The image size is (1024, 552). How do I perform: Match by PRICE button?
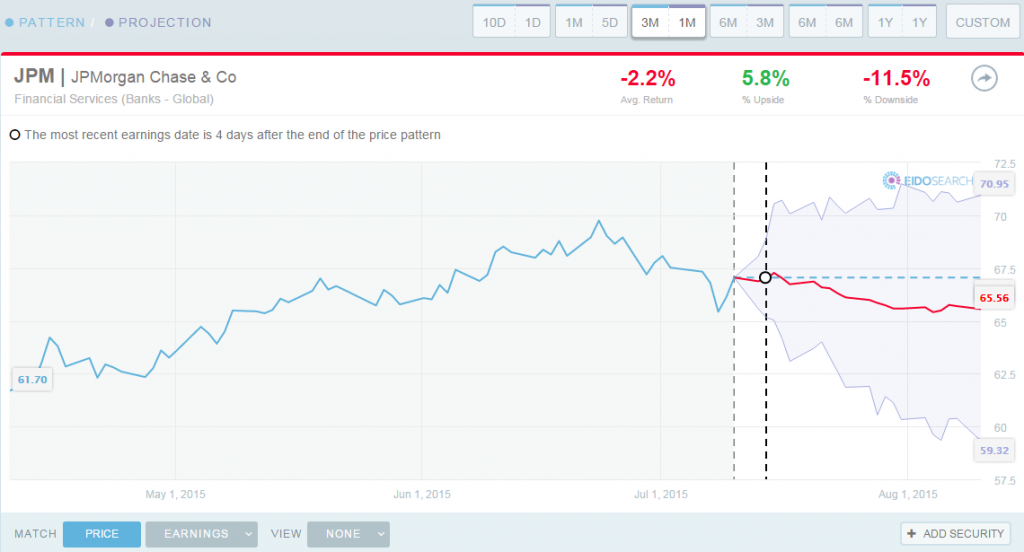point(102,534)
